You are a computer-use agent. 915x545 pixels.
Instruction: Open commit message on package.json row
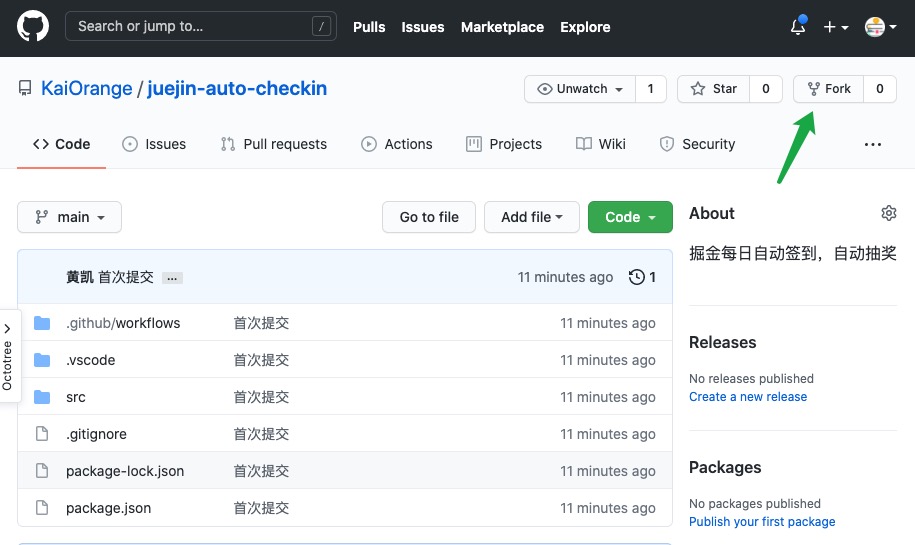(261, 508)
